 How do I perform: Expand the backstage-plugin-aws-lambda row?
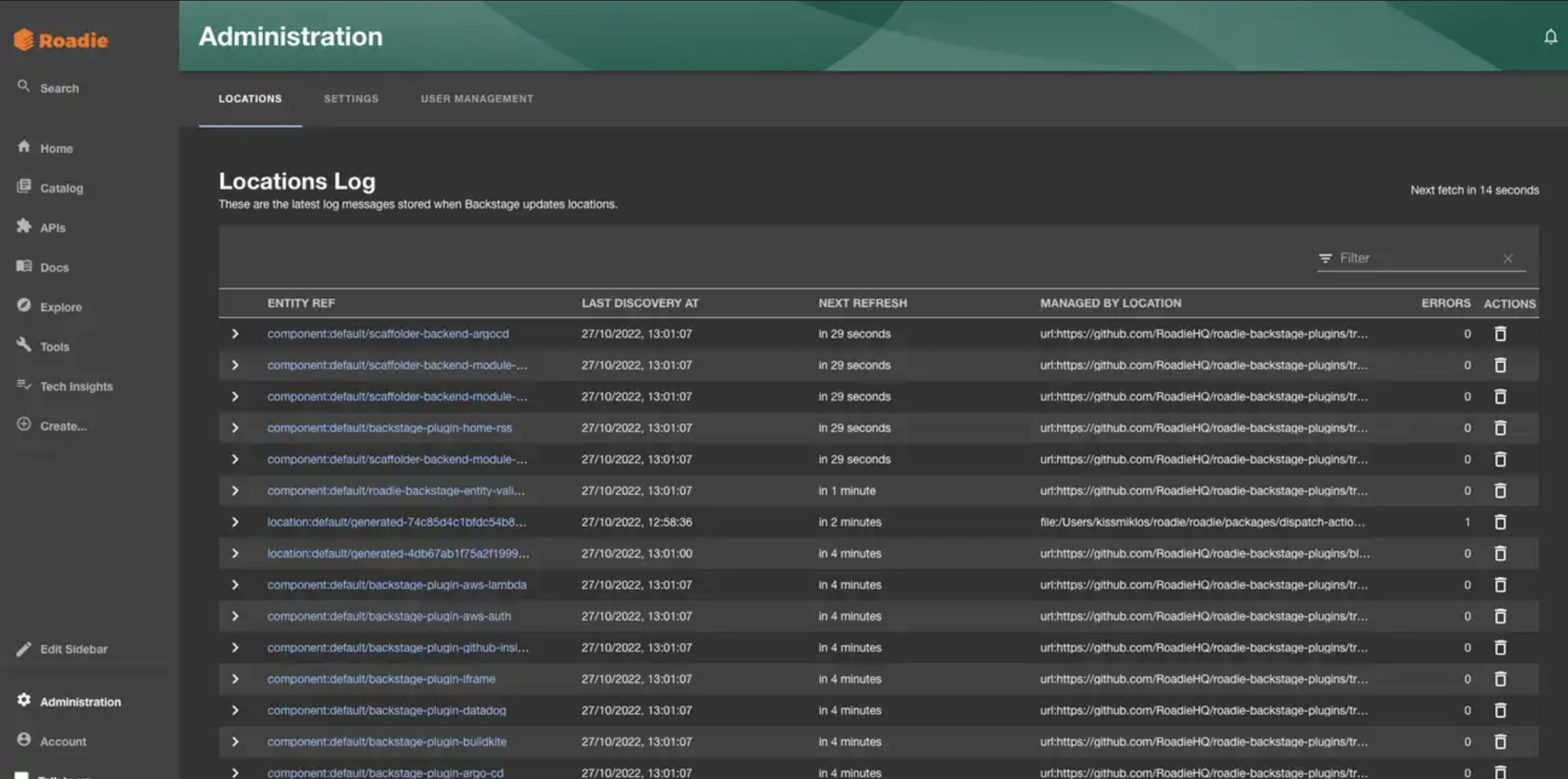click(235, 585)
